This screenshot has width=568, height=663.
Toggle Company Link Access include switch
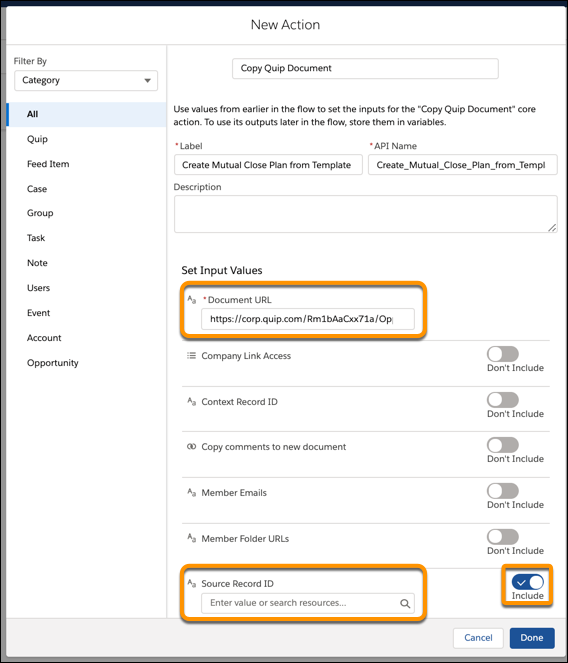pyautogui.click(x=502, y=354)
